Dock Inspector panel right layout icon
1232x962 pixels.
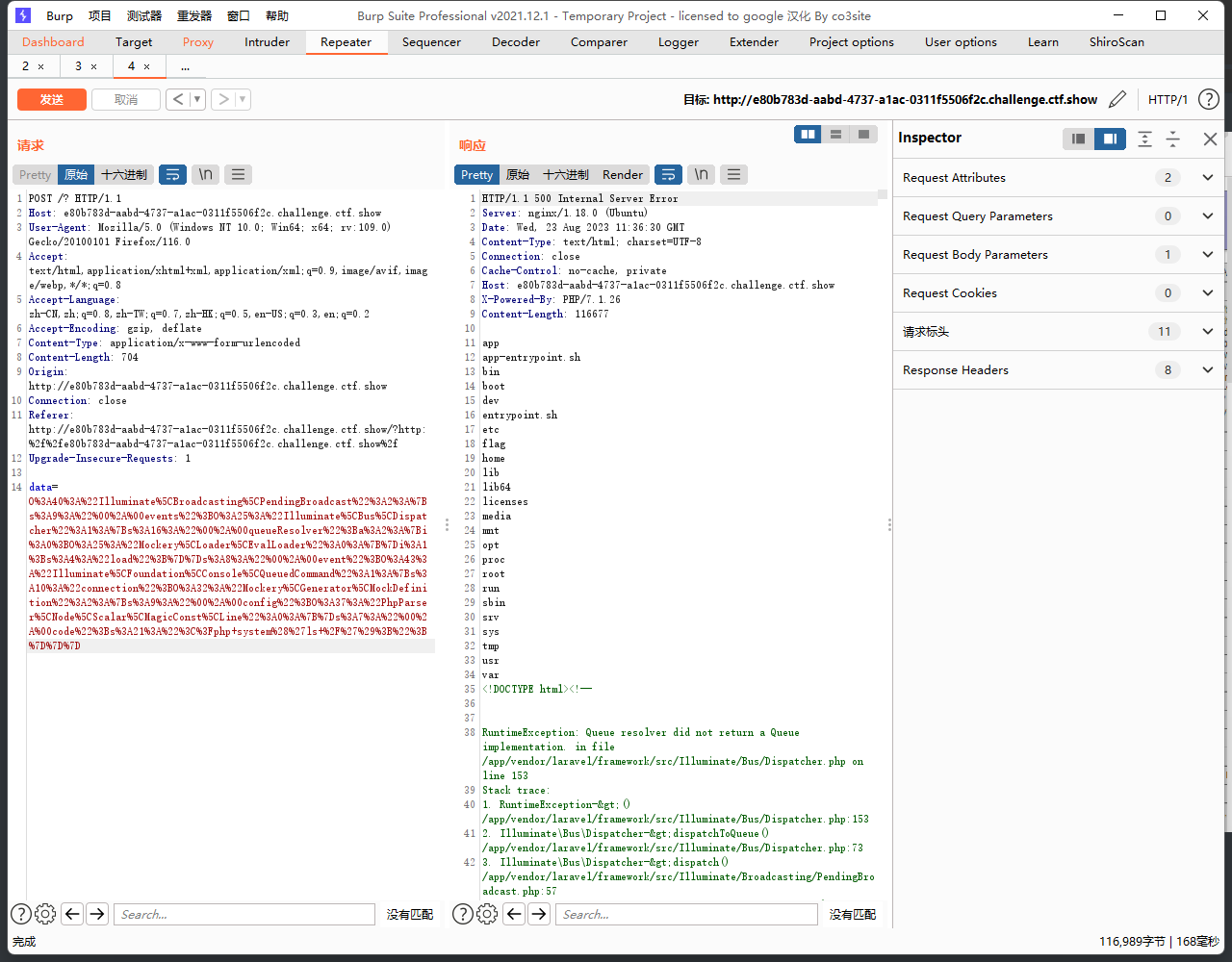tap(1110, 139)
